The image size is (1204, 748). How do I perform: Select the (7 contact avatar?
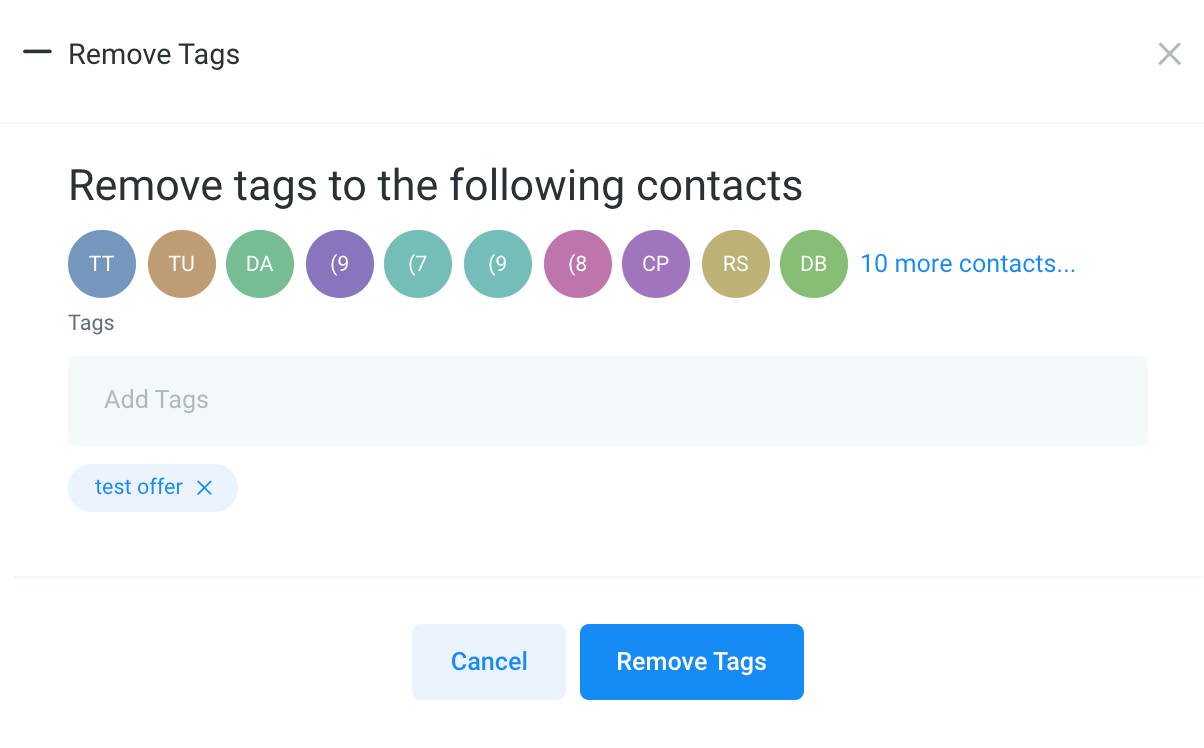coord(418,264)
